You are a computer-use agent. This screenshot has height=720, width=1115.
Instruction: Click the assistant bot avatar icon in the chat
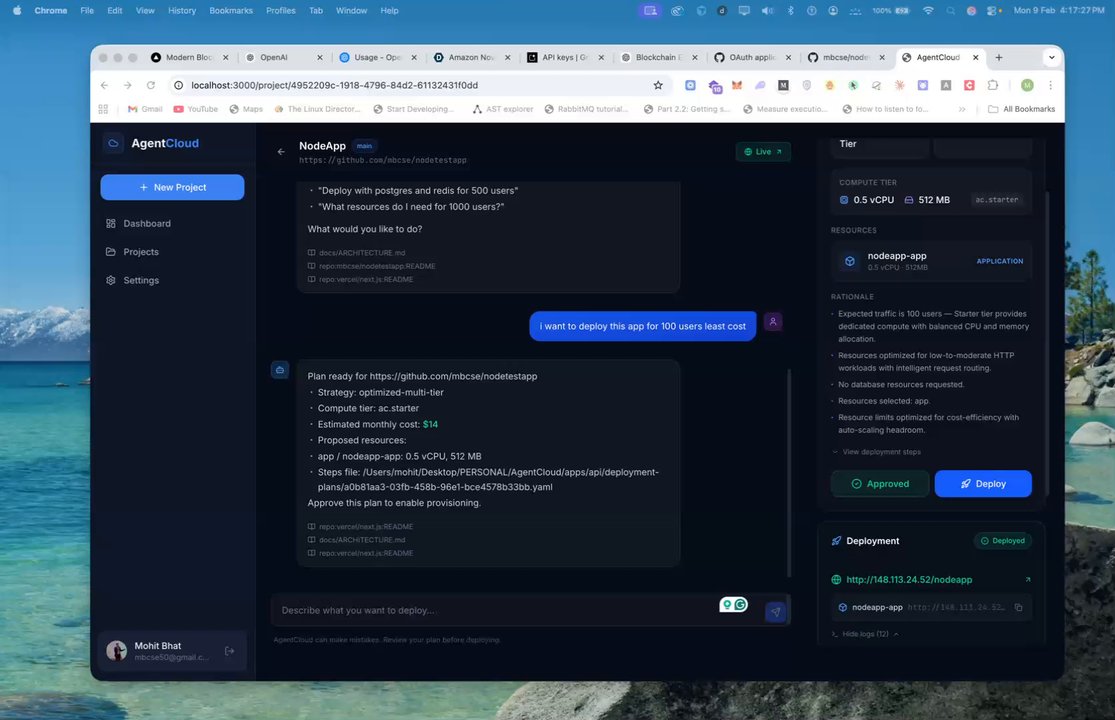tap(280, 370)
